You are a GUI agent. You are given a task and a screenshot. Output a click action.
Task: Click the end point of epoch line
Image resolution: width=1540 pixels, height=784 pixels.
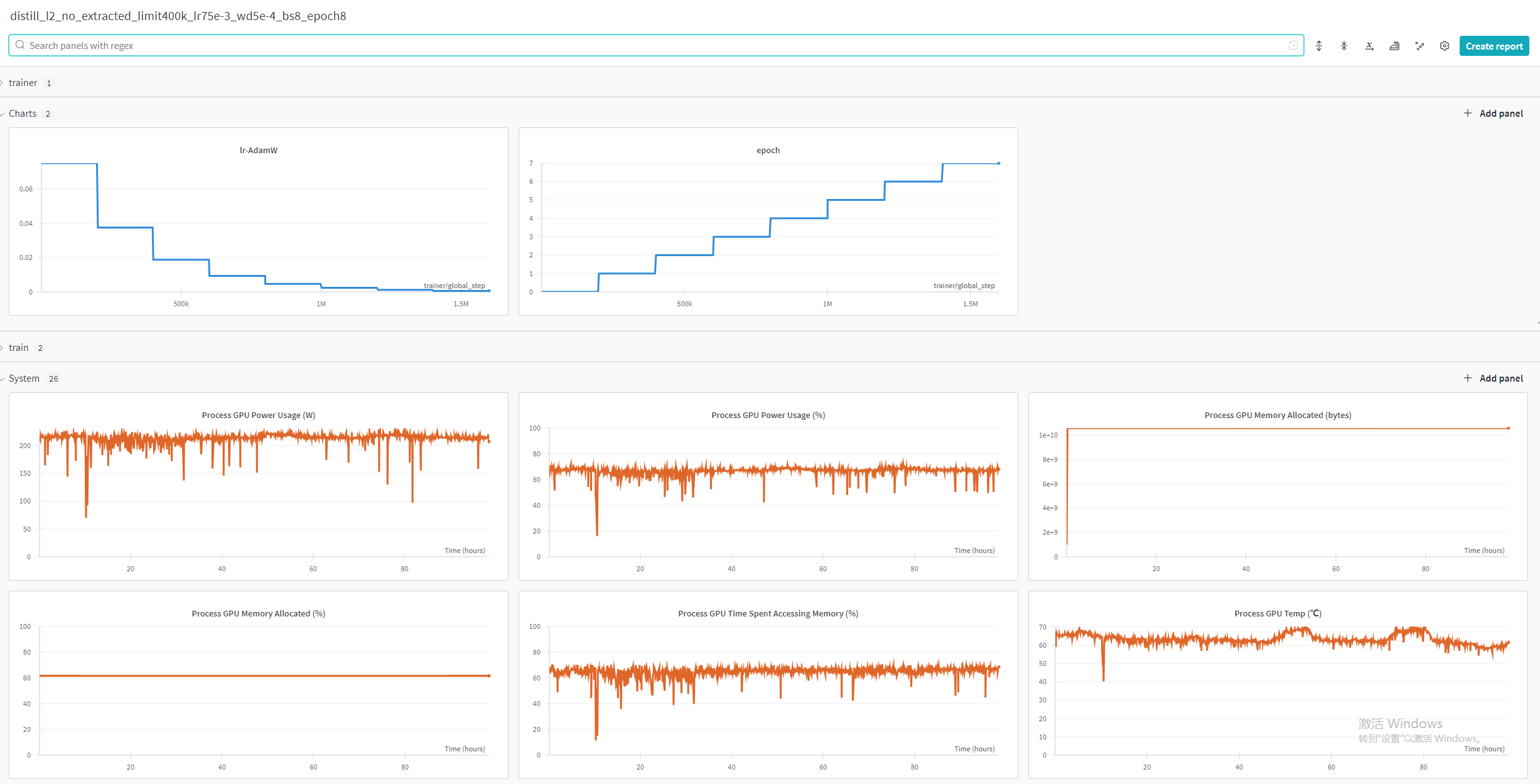(999, 163)
